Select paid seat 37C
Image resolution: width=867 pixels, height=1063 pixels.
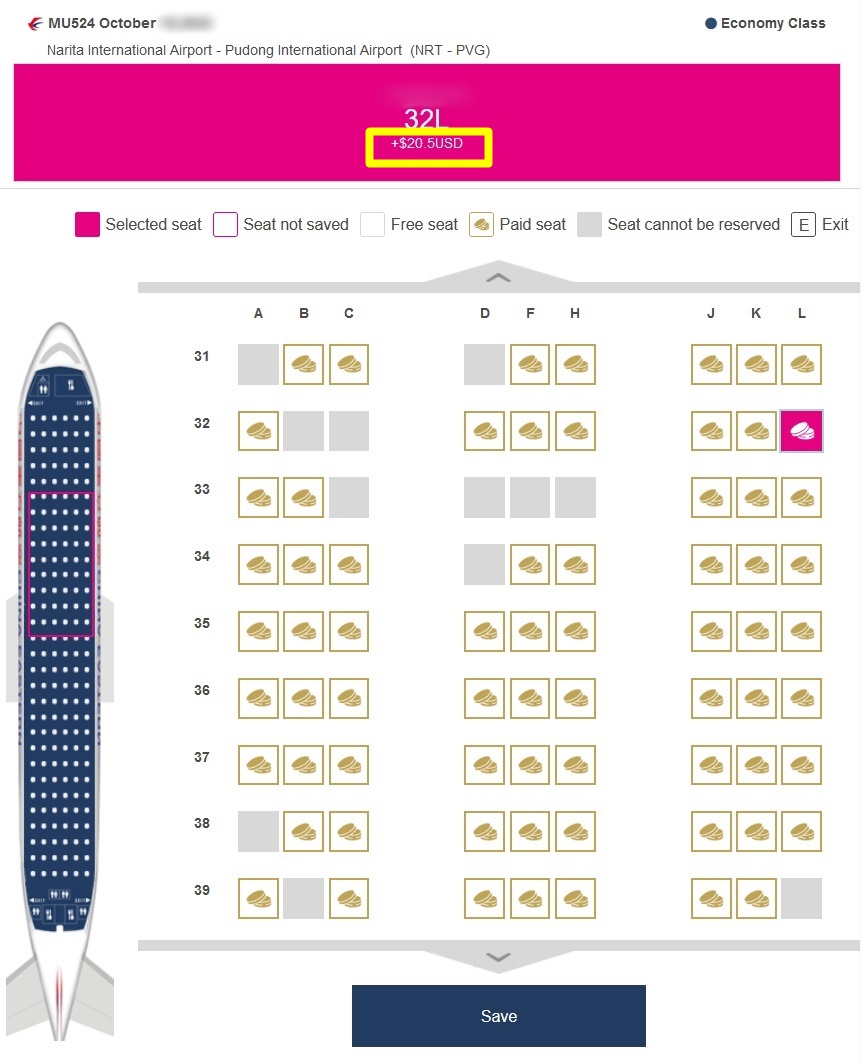coord(349,765)
